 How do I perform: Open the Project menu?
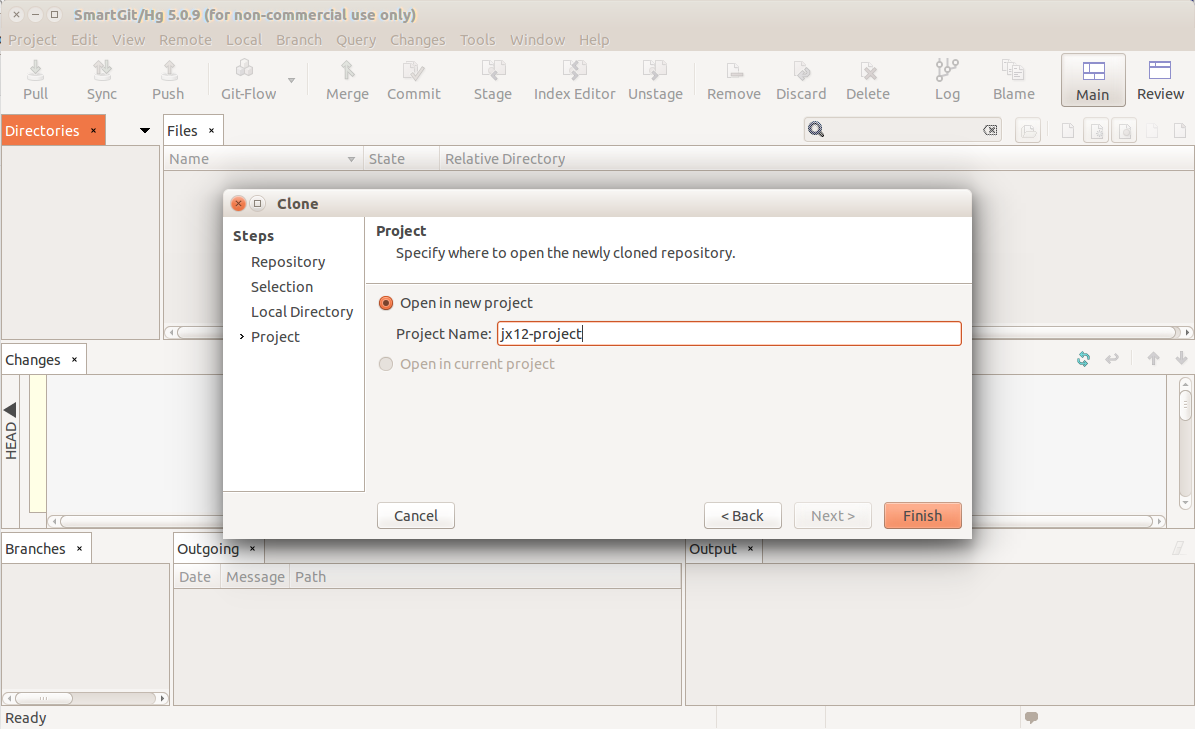click(x=32, y=40)
